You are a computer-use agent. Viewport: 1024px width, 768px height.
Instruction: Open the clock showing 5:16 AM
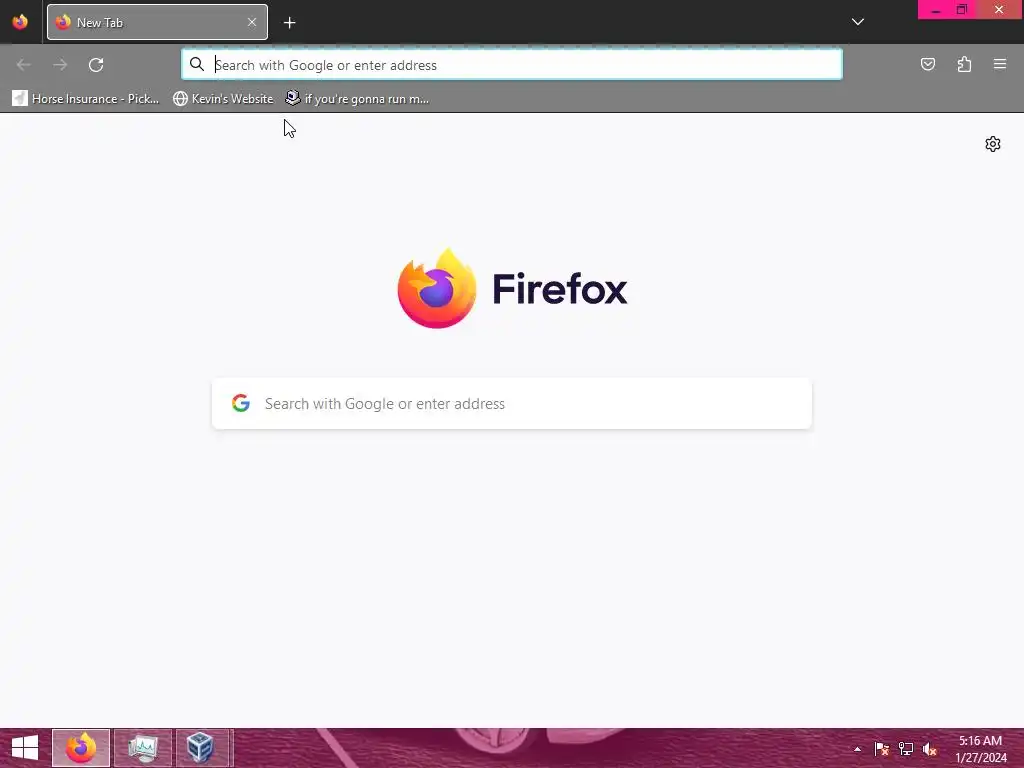coord(981,749)
